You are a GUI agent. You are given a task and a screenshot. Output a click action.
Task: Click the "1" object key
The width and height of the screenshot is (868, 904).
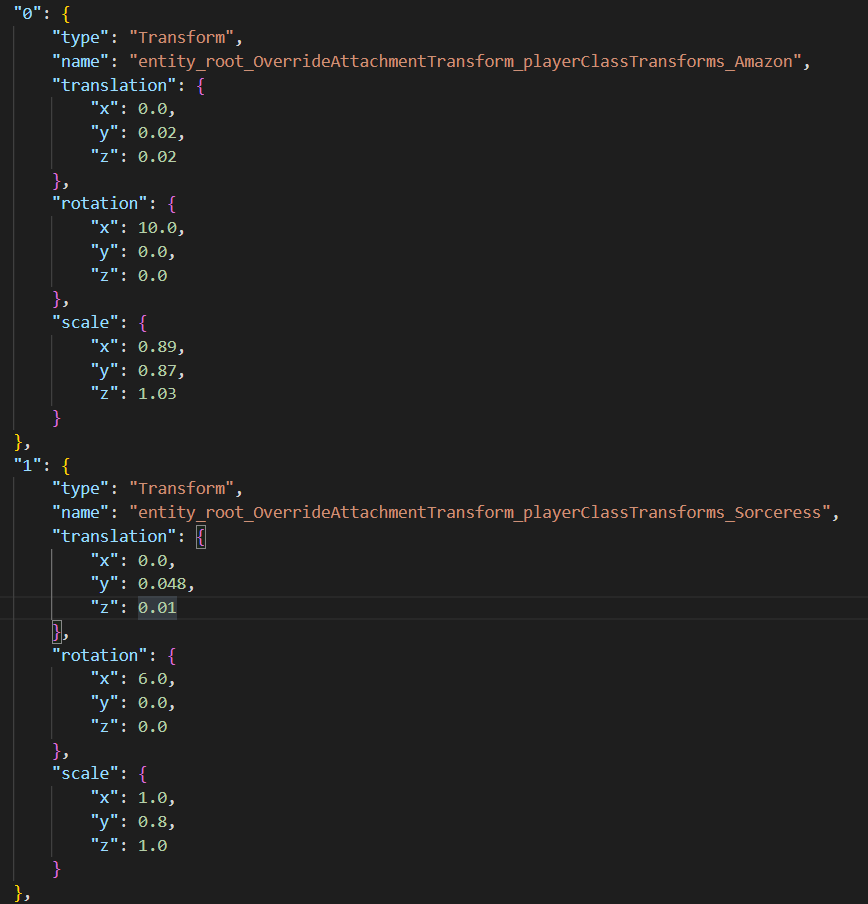pyautogui.click(x=28, y=465)
